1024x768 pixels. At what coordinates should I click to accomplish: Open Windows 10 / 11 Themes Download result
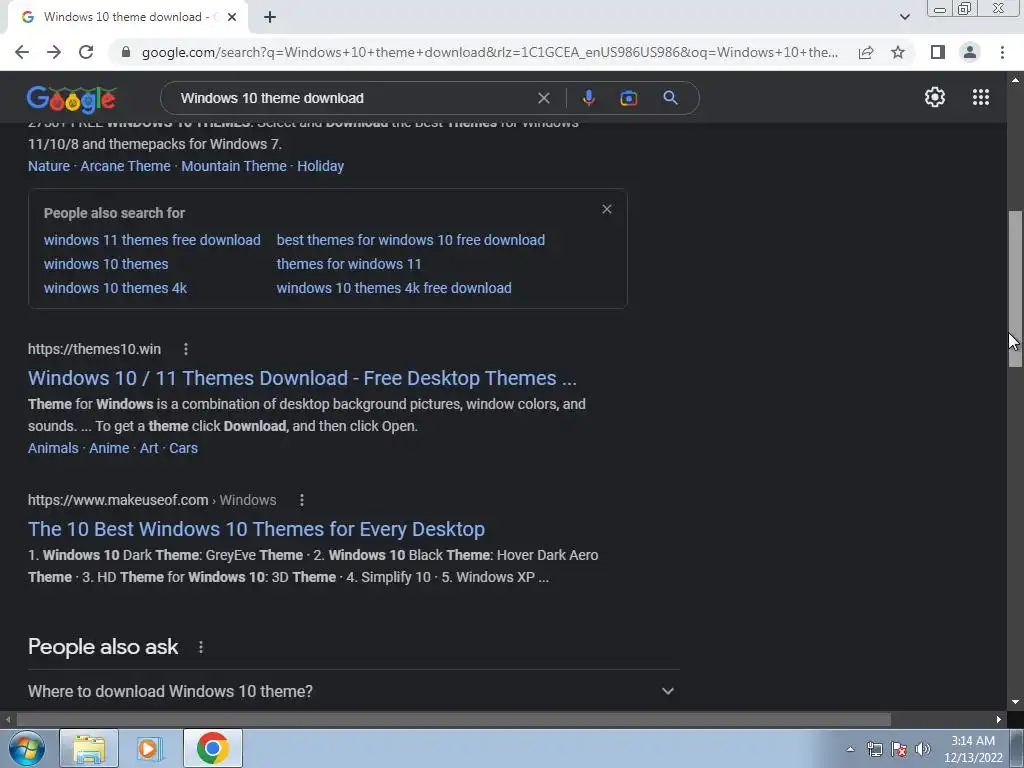pyautogui.click(x=302, y=378)
